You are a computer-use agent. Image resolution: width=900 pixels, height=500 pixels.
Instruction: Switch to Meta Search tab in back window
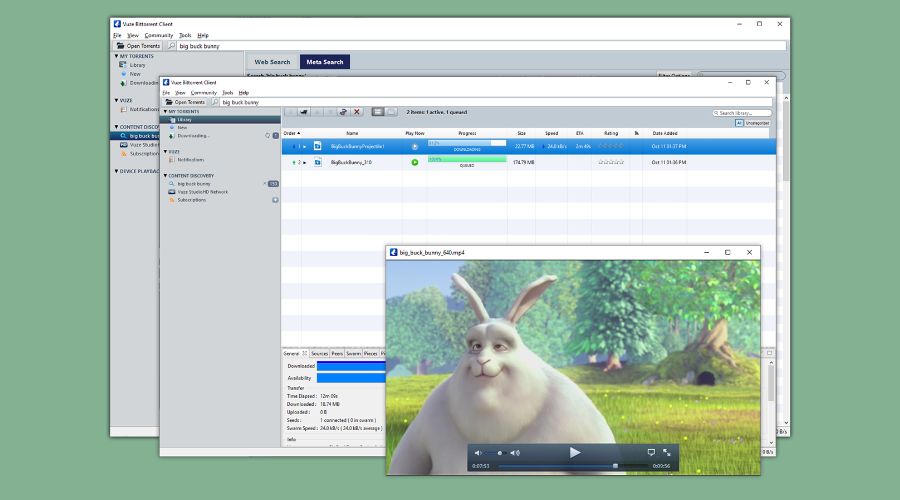[325, 61]
